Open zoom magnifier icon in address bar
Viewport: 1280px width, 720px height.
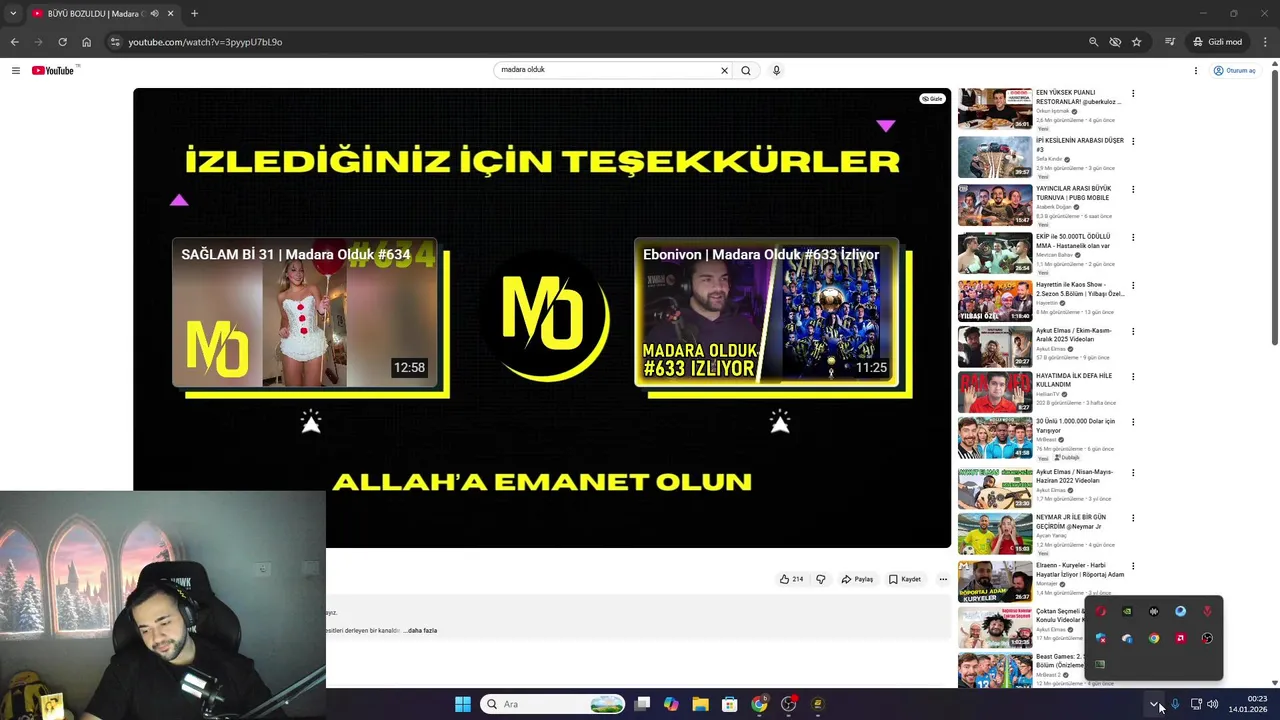pyautogui.click(x=1093, y=42)
